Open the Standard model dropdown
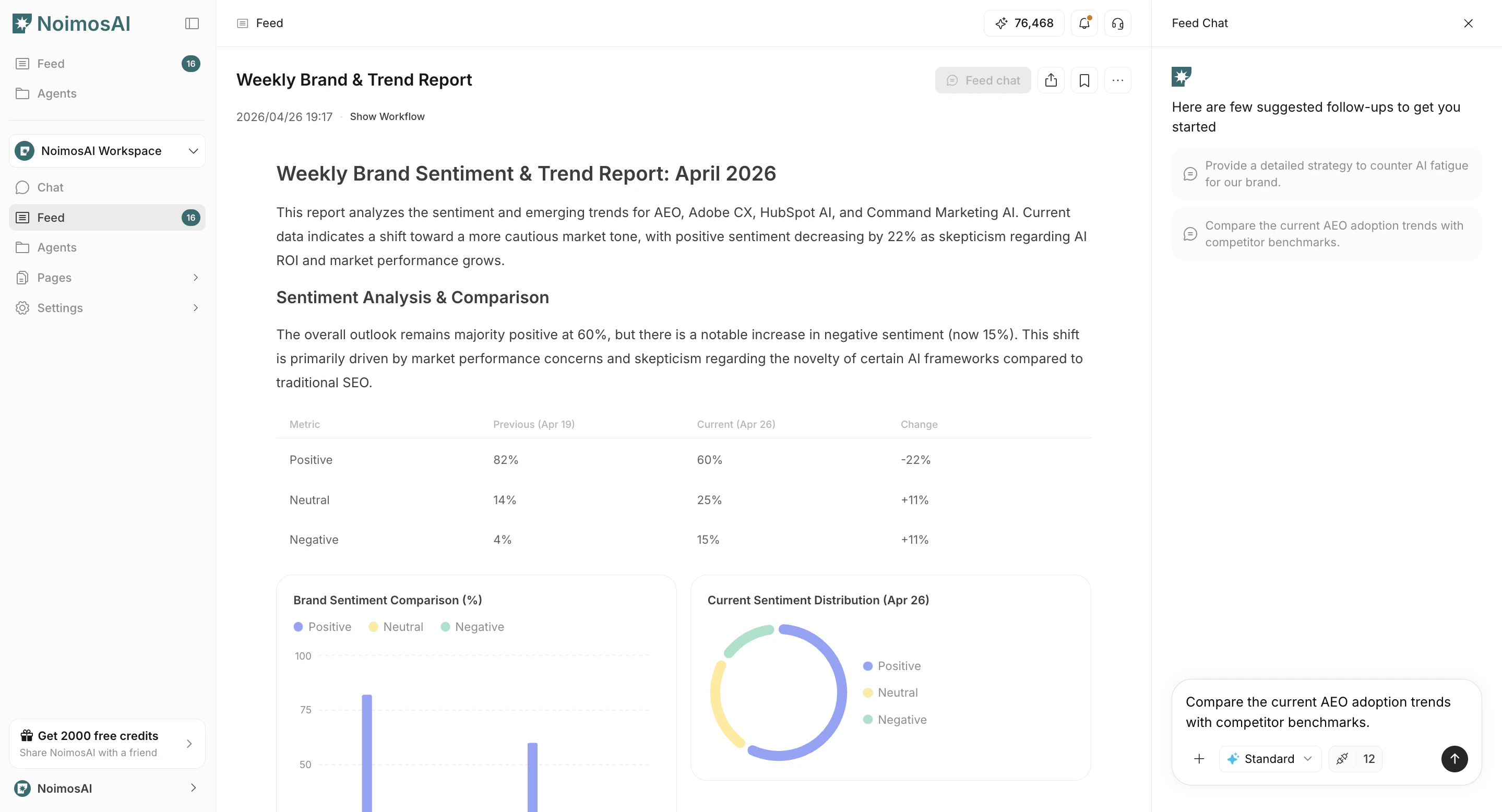The width and height of the screenshot is (1502, 812). (1270, 759)
